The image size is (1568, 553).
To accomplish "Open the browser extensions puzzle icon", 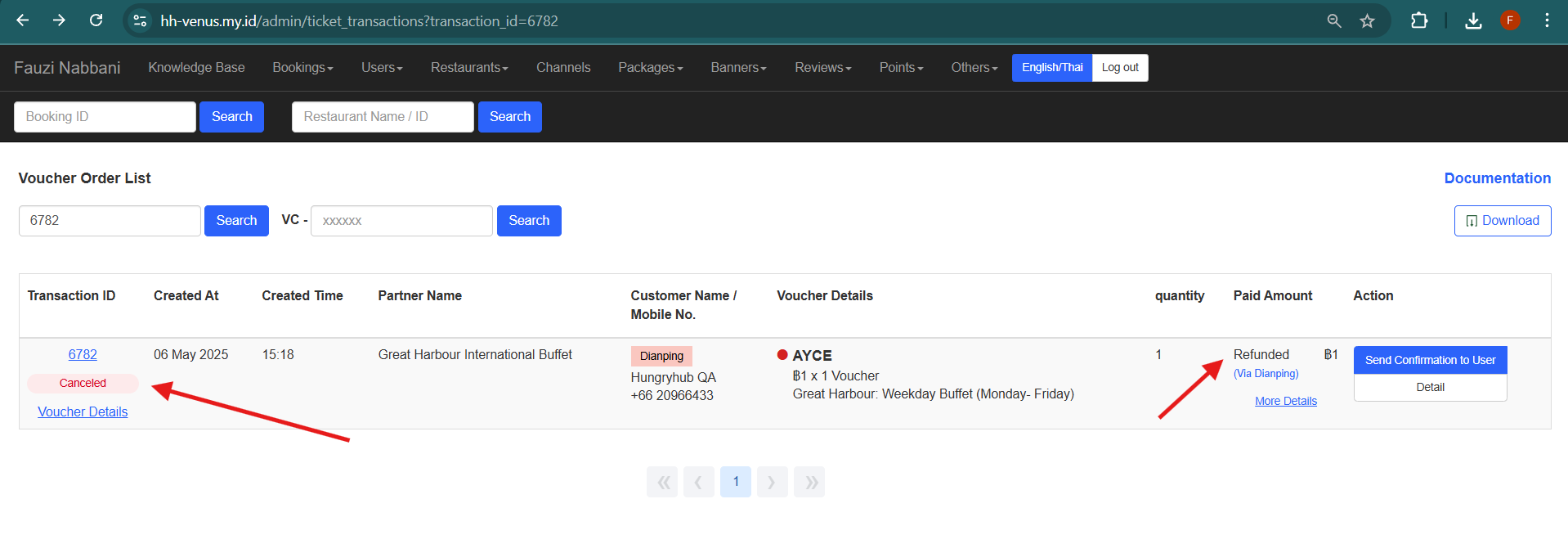I will pyautogui.click(x=1419, y=20).
